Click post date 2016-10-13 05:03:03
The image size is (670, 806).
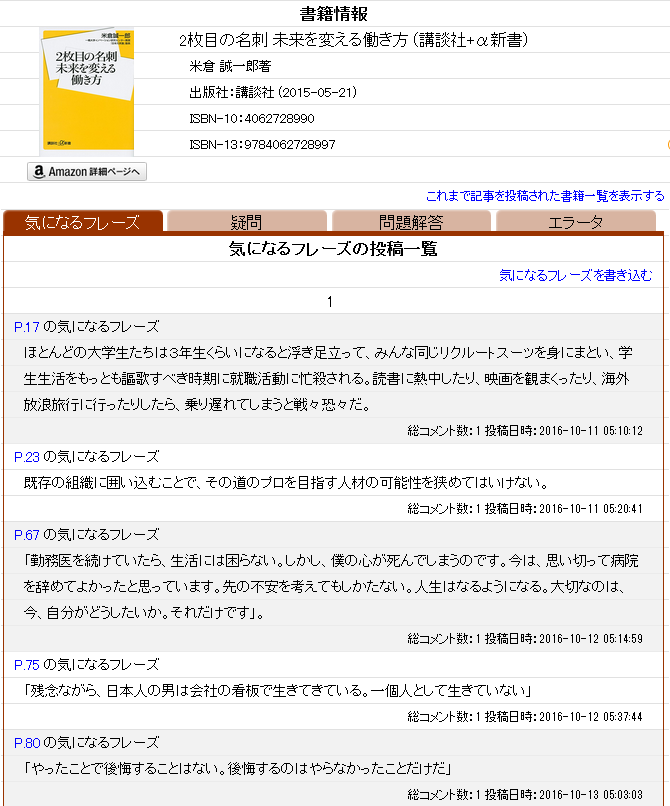[591, 795]
